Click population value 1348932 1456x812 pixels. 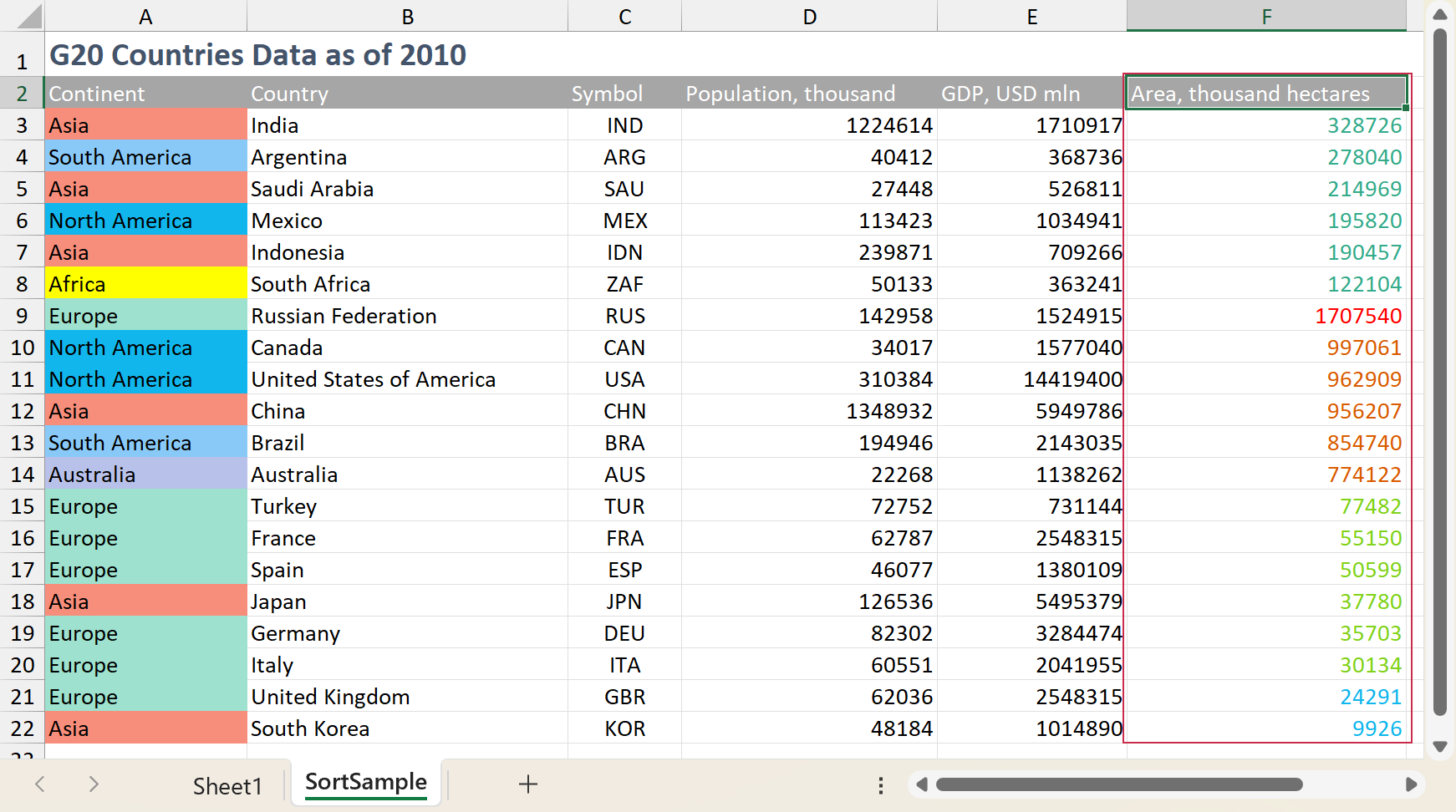[x=809, y=411]
